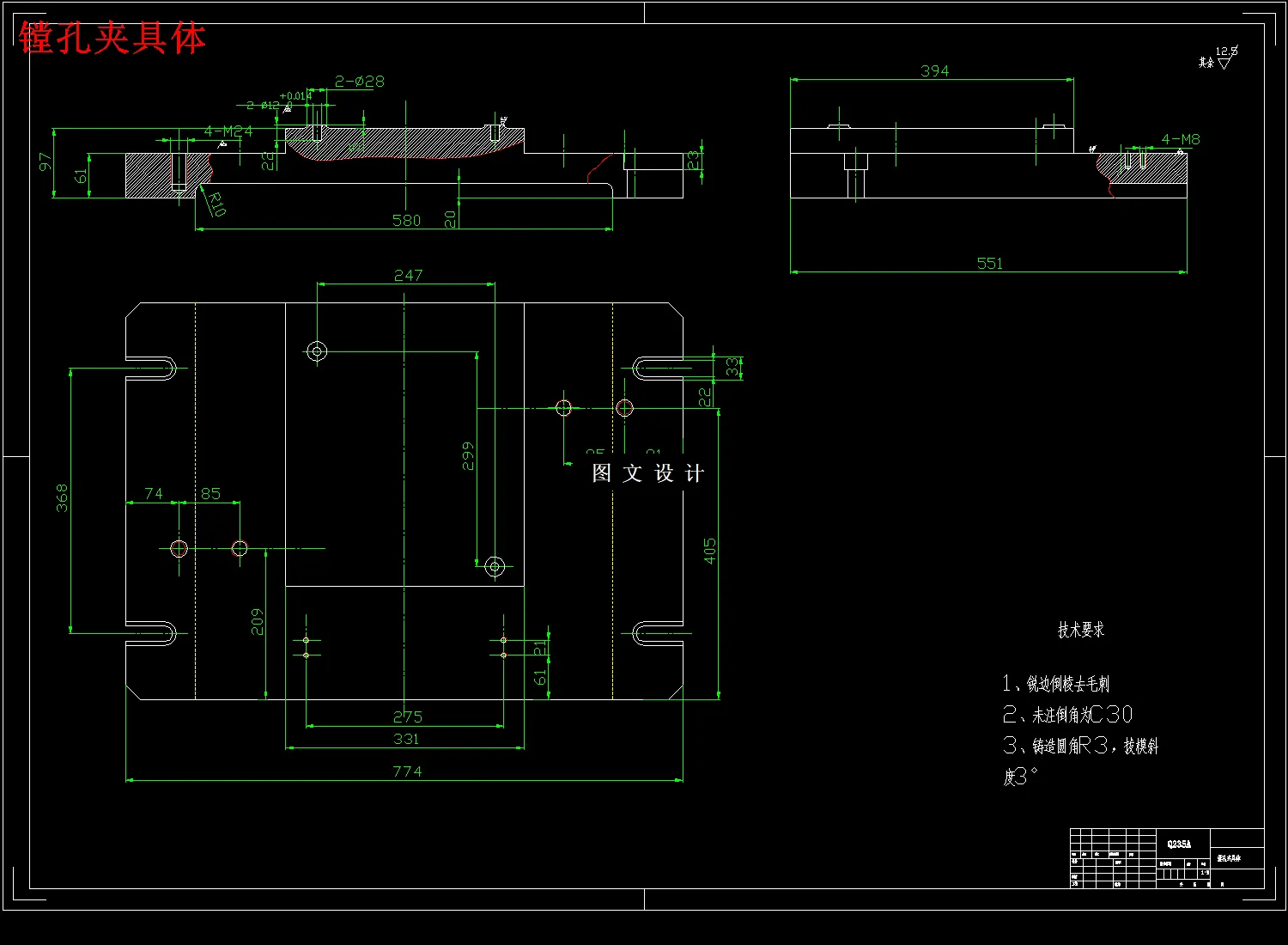
Task: Select the 551 overall length dimension
Action: (989, 263)
